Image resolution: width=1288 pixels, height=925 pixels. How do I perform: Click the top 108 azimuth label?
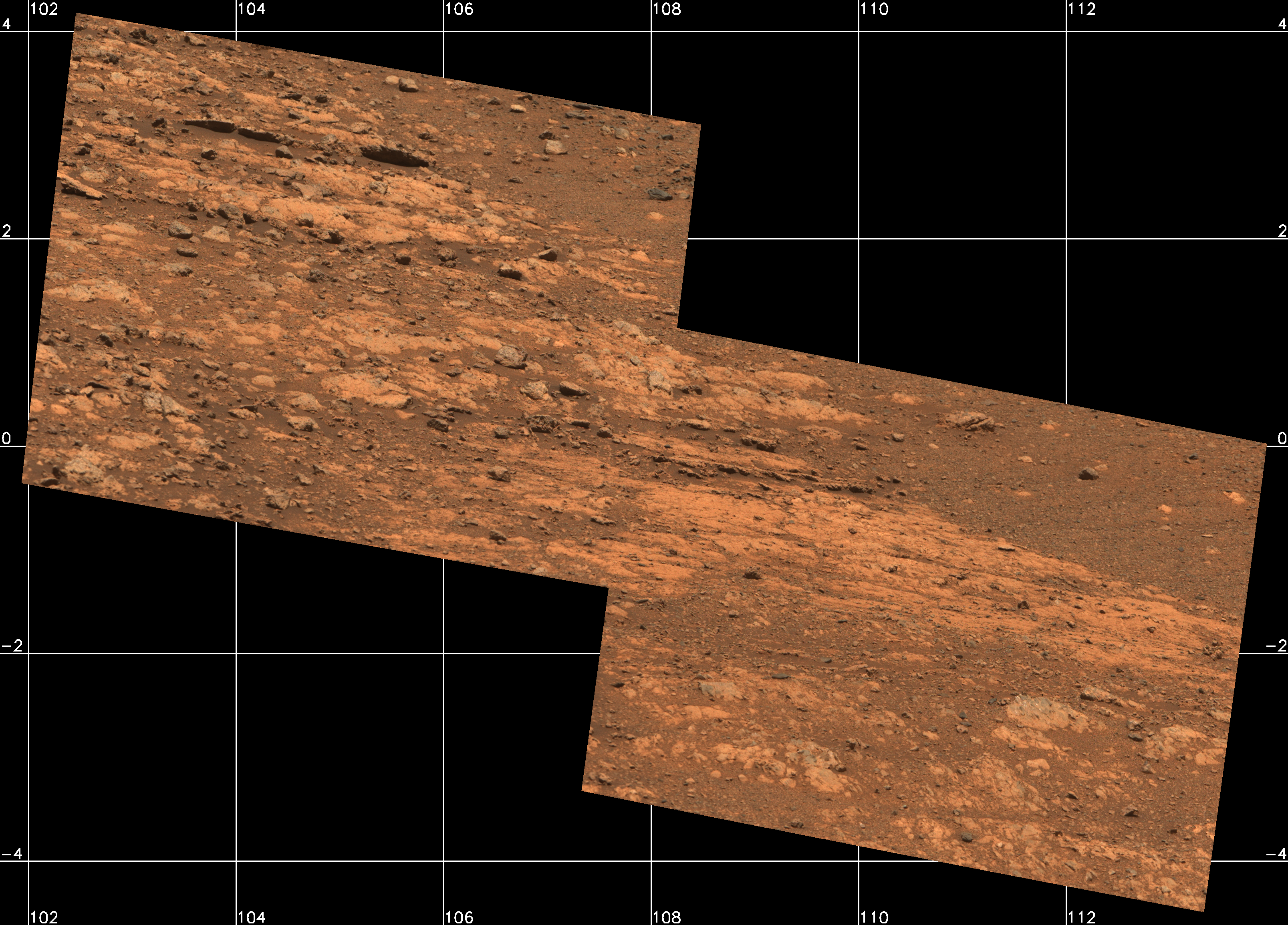(667, 9)
